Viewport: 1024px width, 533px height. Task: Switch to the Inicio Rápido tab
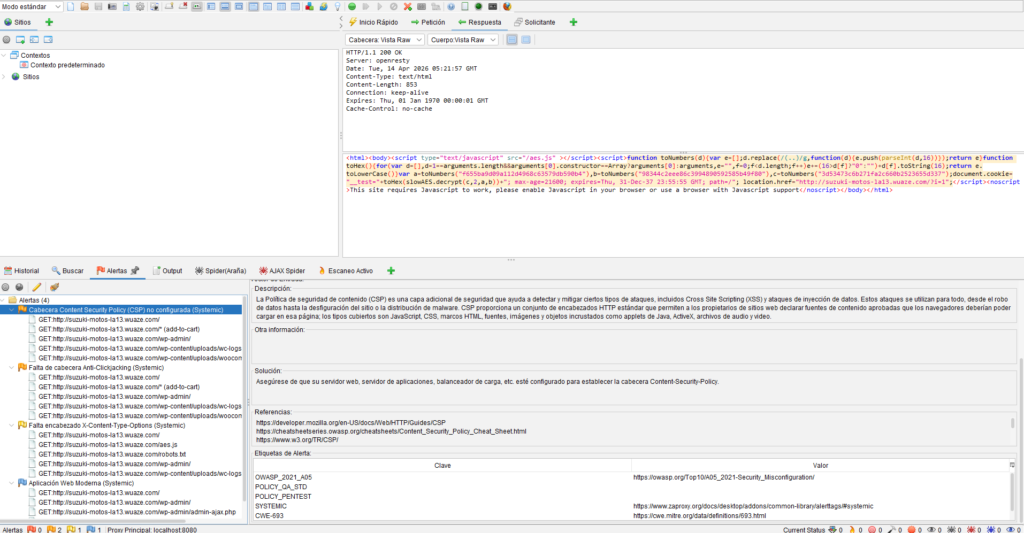tap(374, 22)
